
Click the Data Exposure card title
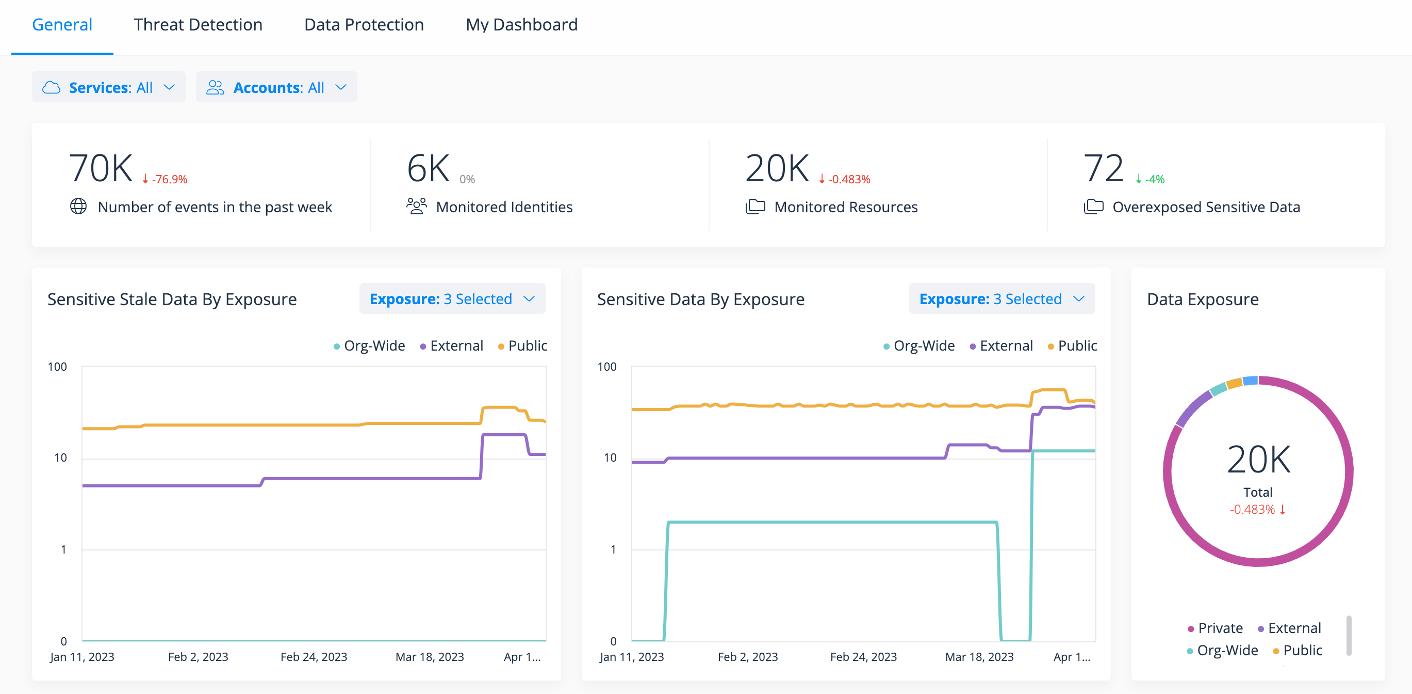pyautogui.click(x=1202, y=299)
